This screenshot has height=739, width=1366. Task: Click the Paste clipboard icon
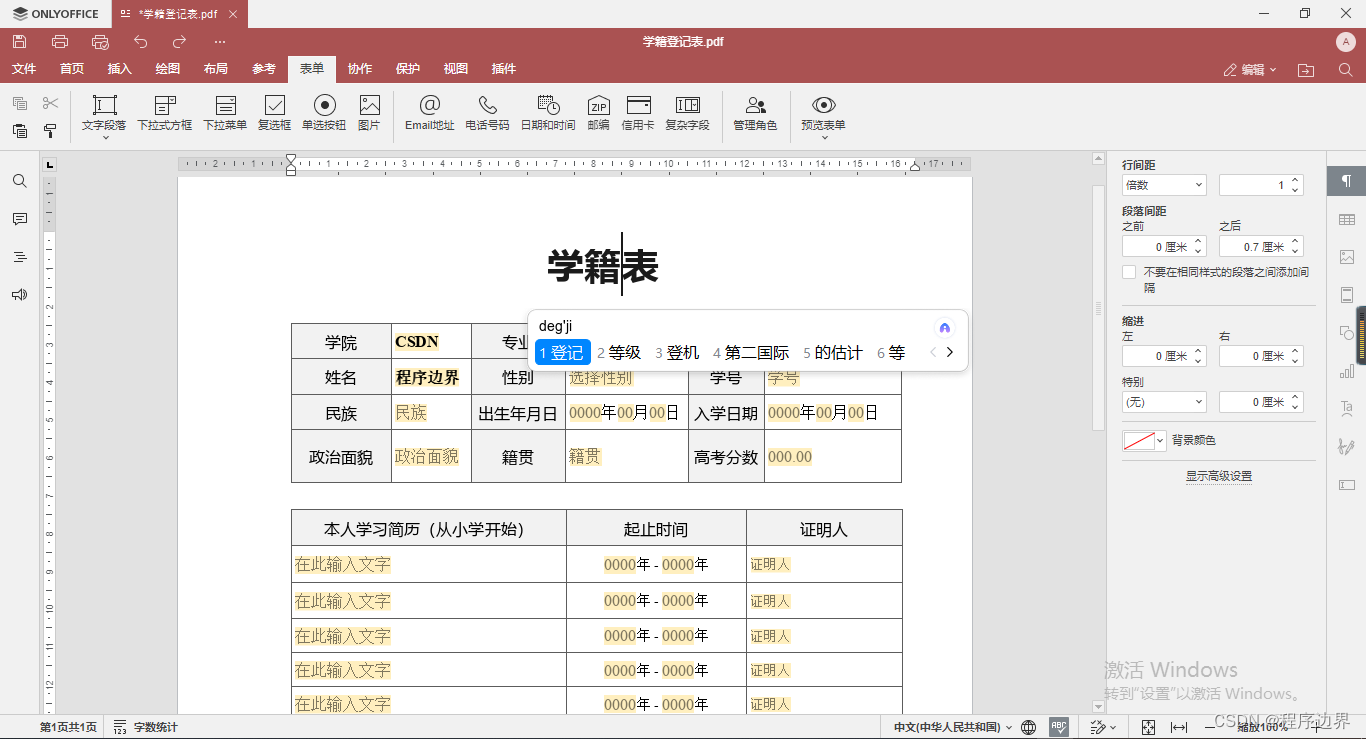pyautogui.click(x=20, y=130)
